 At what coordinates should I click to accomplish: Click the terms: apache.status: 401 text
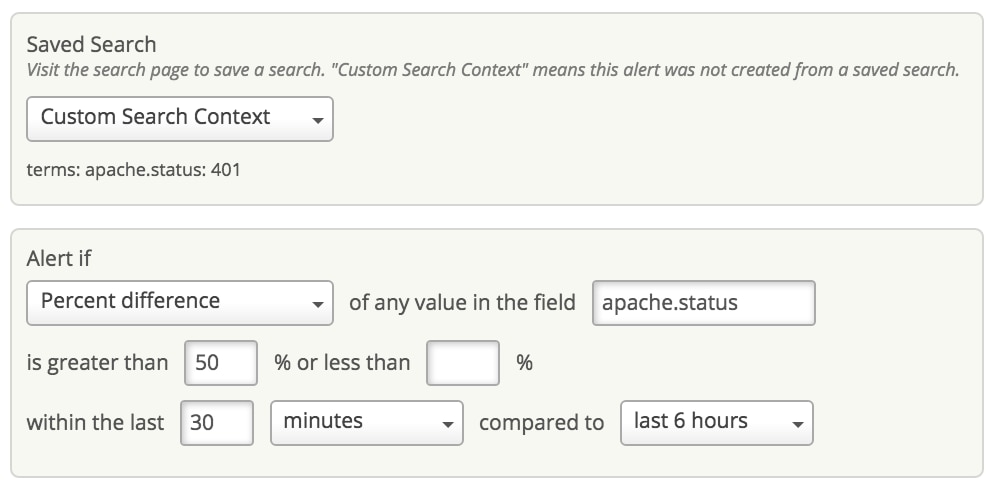click(133, 169)
